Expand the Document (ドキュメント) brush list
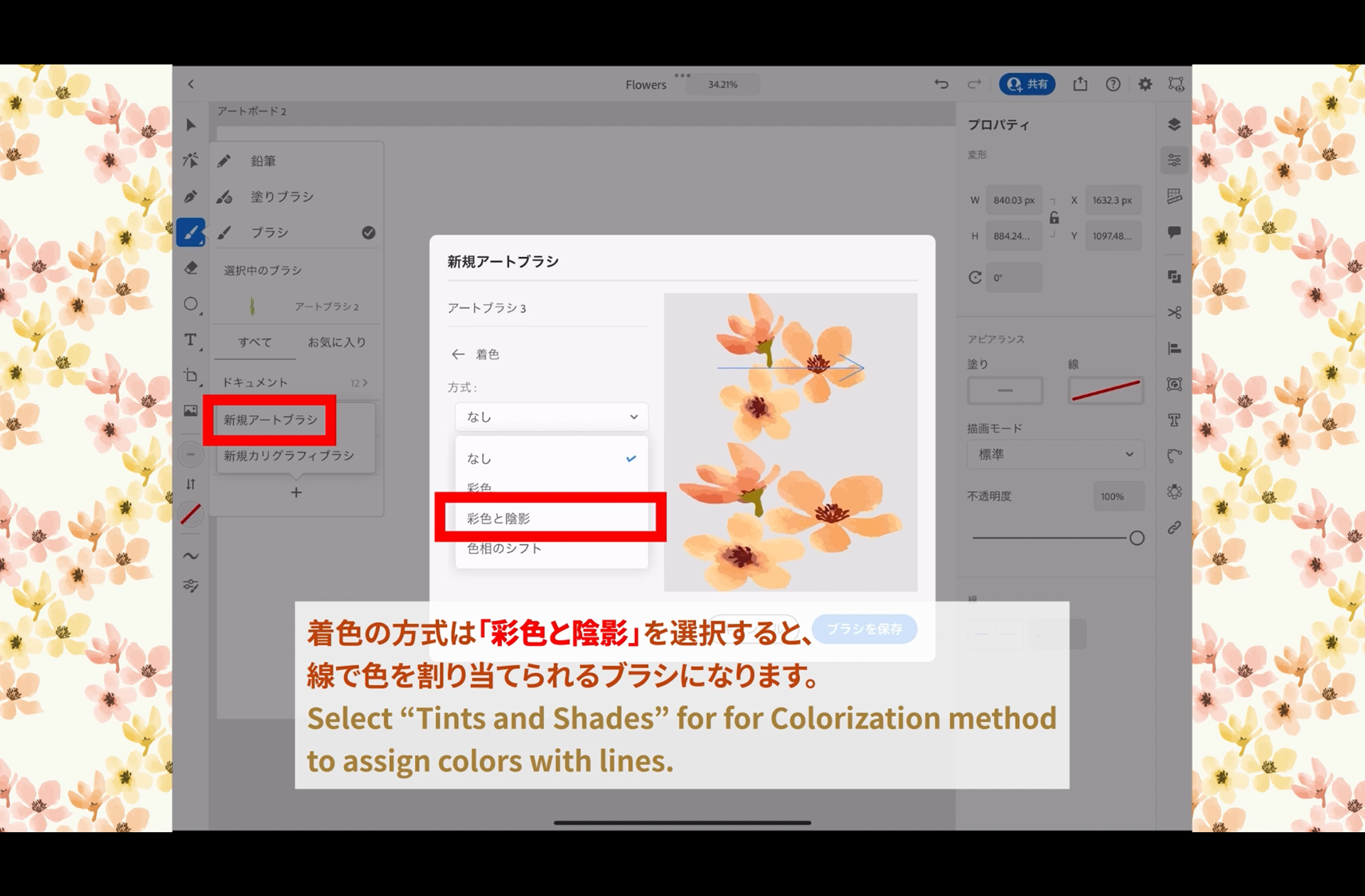This screenshot has height=896, width=1365. point(296,382)
